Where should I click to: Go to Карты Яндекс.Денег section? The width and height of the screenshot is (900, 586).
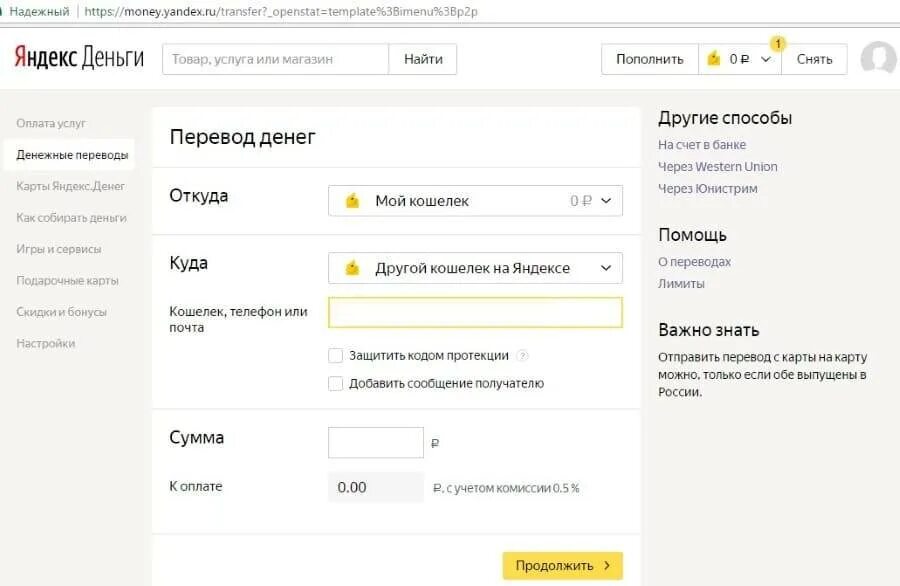70,186
